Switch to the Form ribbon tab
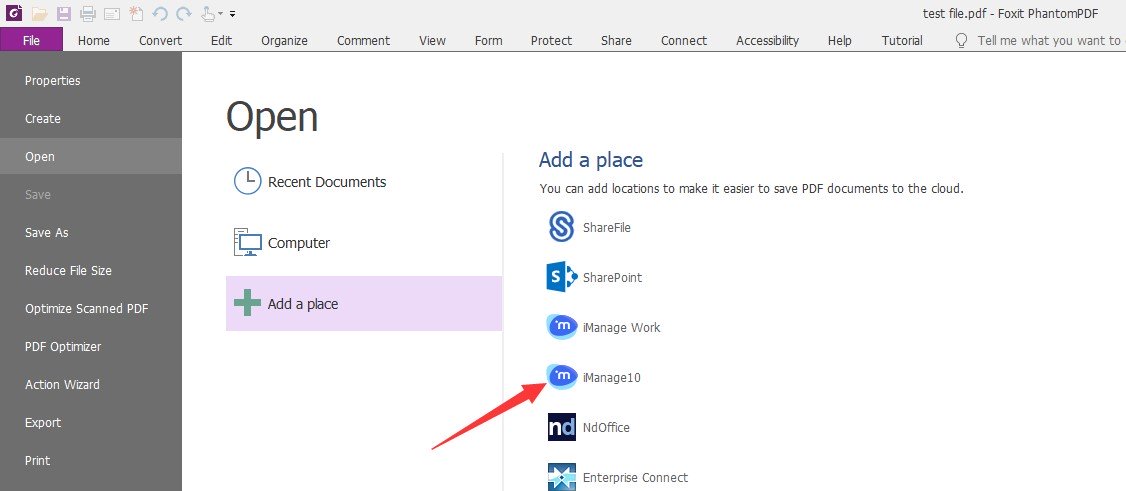Image resolution: width=1126 pixels, height=491 pixels. pyautogui.click(x=488, y=40)
